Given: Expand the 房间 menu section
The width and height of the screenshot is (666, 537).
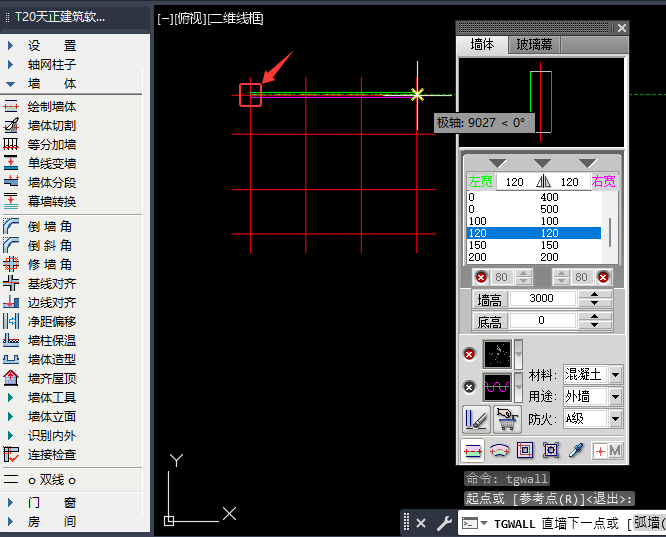Looking at the screenshot, I should [x=40, y=521].
